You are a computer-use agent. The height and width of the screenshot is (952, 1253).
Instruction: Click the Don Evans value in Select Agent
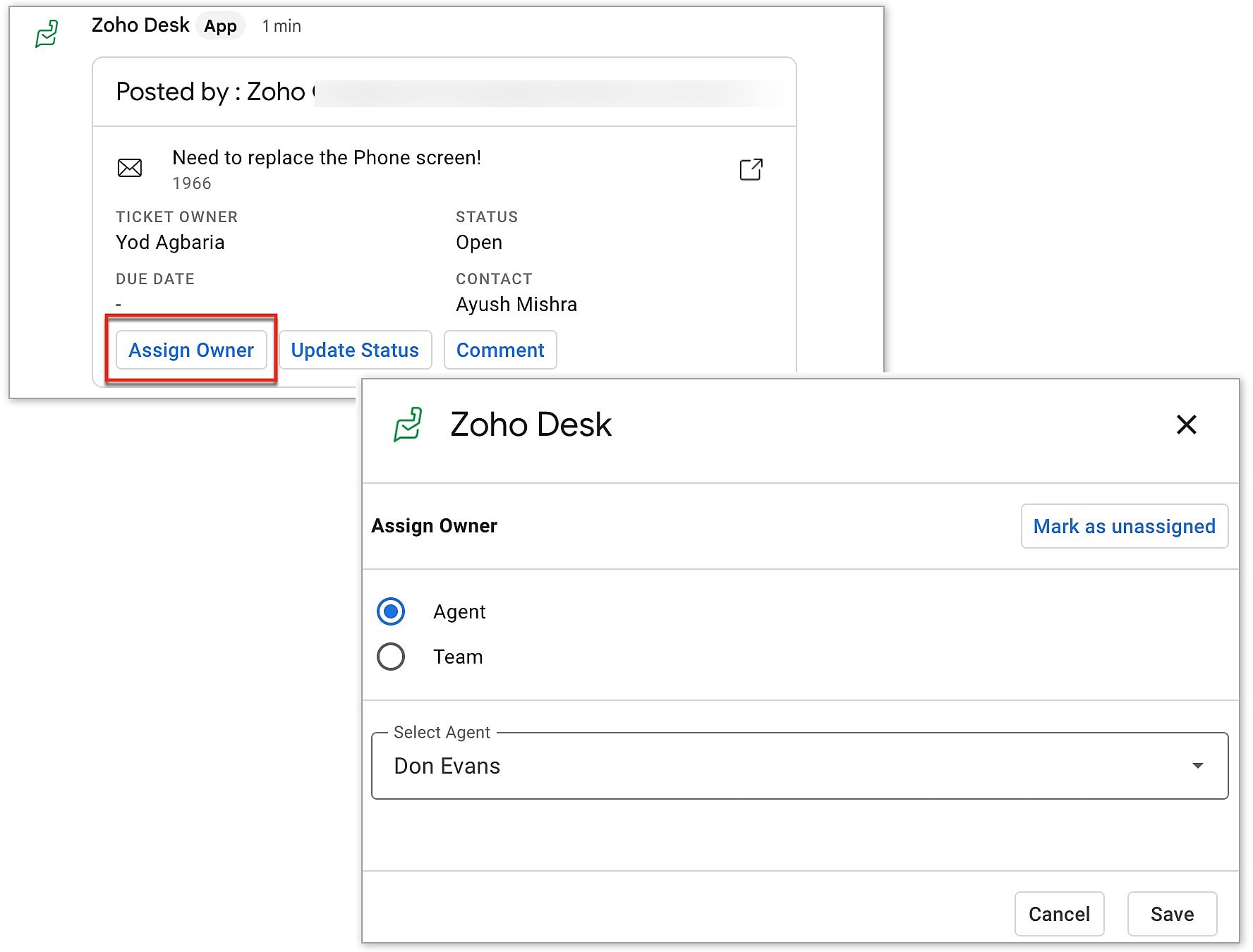tap(447, 766)
